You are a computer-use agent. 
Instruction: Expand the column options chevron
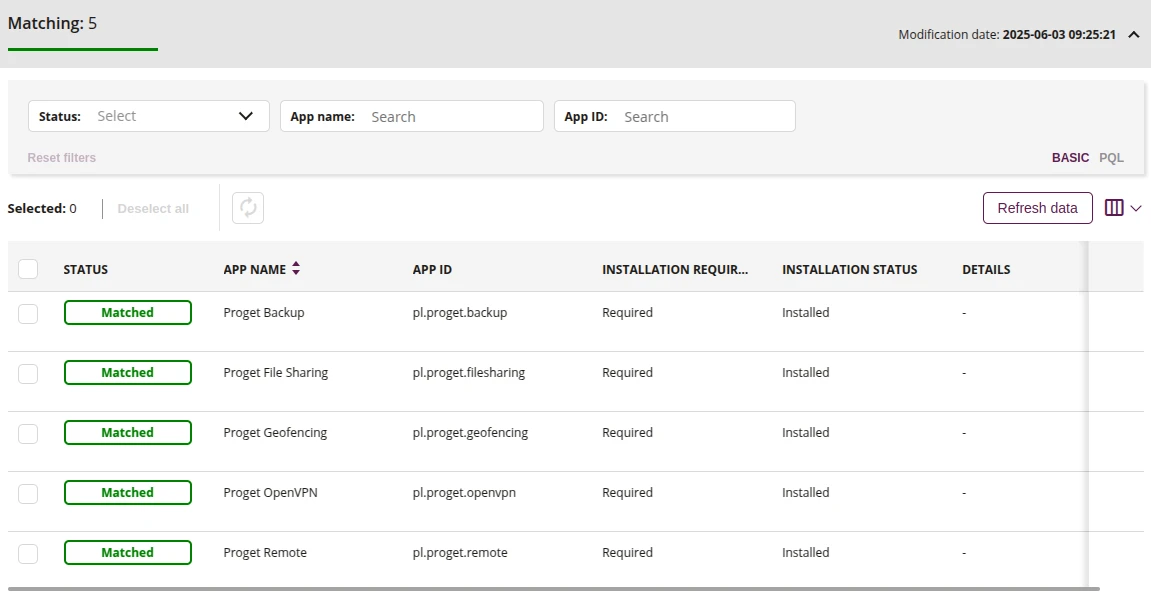[1136, 208]
